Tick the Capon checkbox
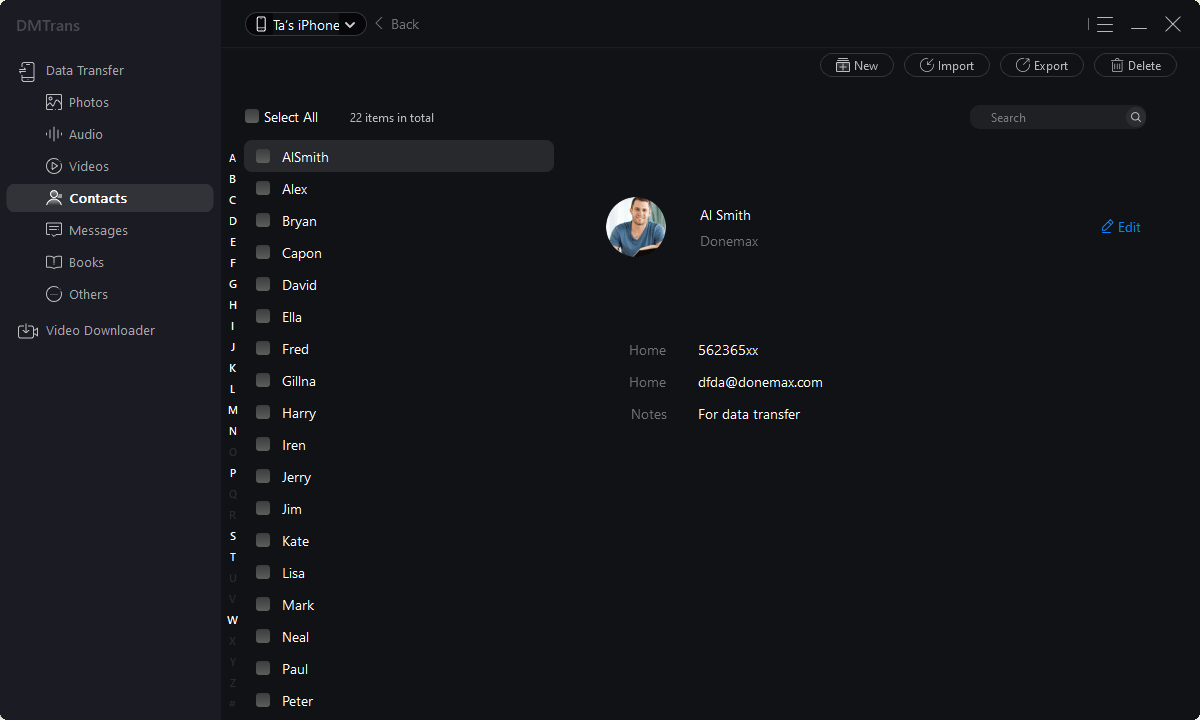Screen dimensions: 1200x720 [x=263, y=252]
